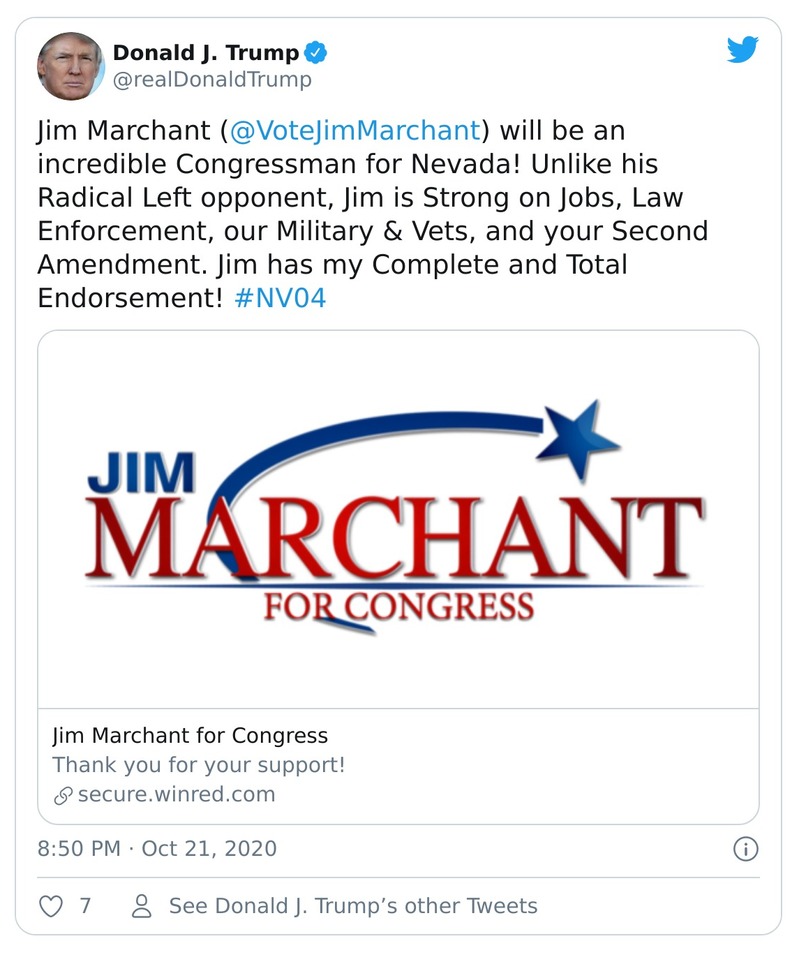Open the secure.winred.com link
799x955 pixels.
(176, 795)
